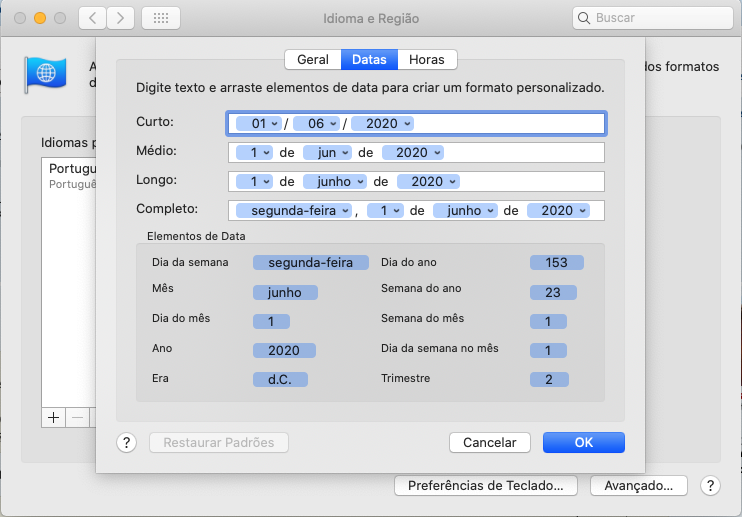
Task: Go back with the left chevron
Action: pyautogui.click(x=93, y=18)
